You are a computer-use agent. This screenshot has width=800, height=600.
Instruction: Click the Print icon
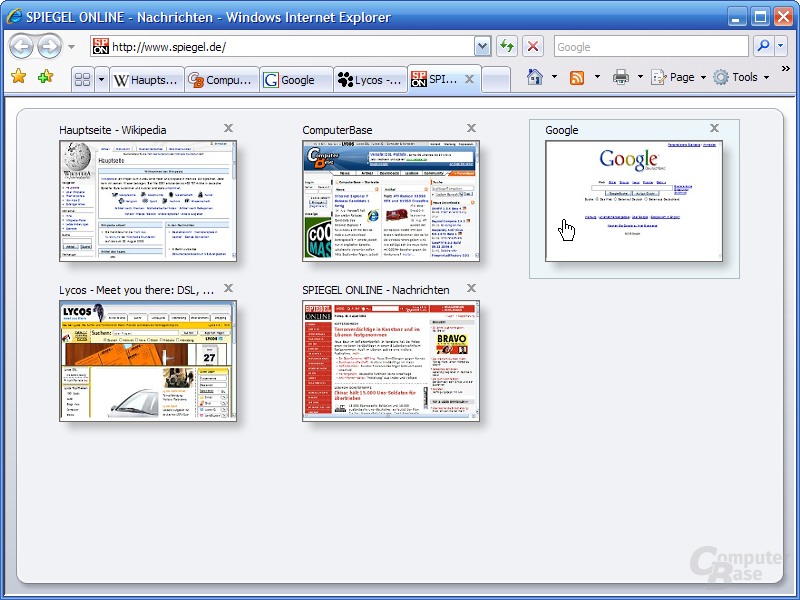click(x=621, y=78)
